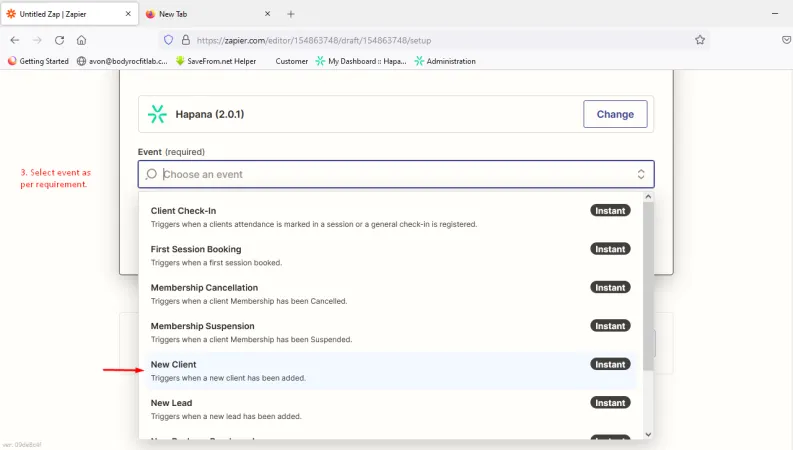The width and height of the screenshot is (793, 450).
Task: Open a new tab with plus icon
Action: coord(291,14)
